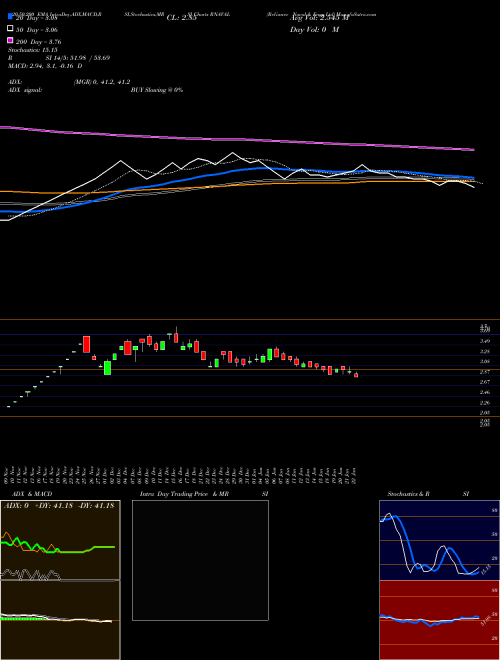Click the 'Stochastics: 15.15' reading
This screenshot has height=660, width=500.
32,50
